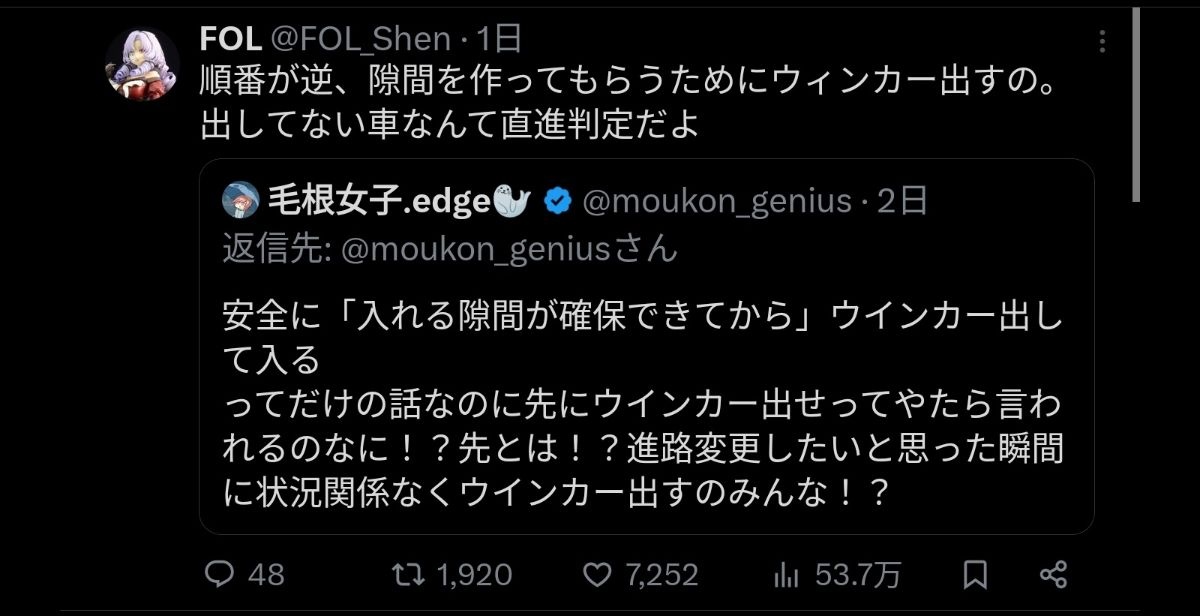This screenshot has width=1200, height=616.
Task: Open view analytics bar chart icon
Action: click(x=787, y=574)
